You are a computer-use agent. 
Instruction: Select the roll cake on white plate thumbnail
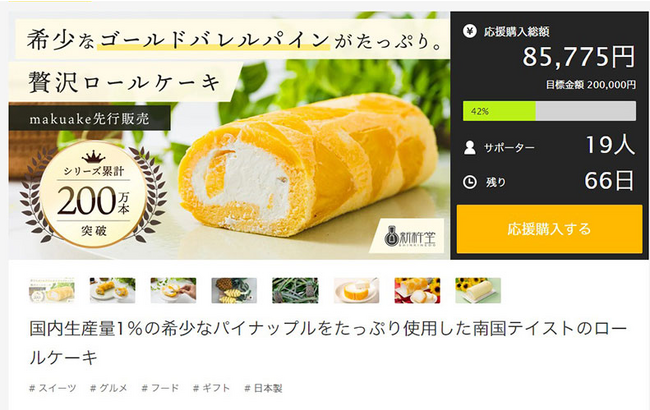356,291
